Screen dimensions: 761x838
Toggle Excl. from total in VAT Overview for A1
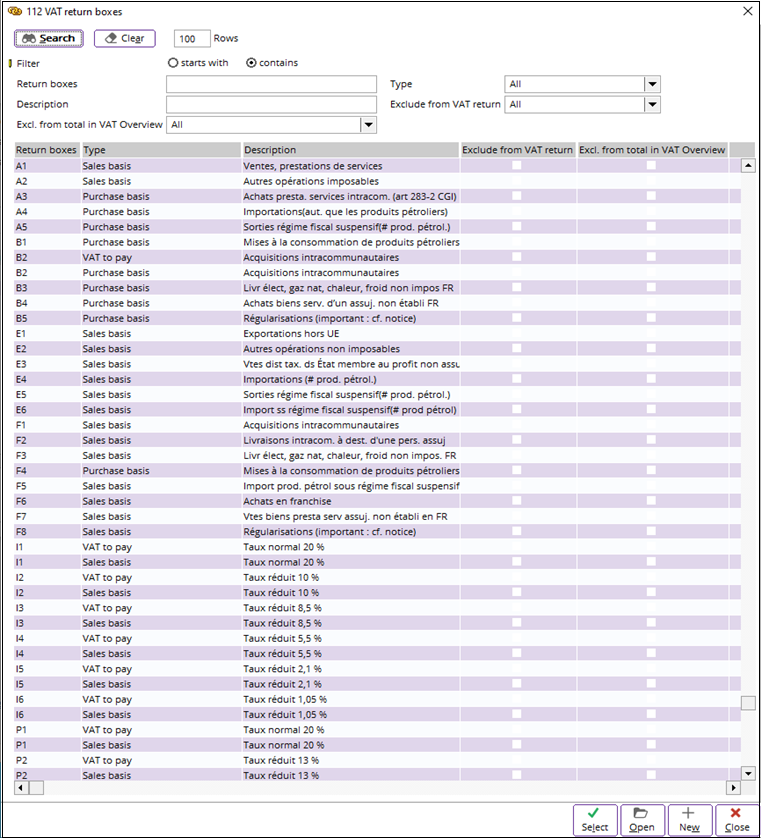click(x=651, y=166)
